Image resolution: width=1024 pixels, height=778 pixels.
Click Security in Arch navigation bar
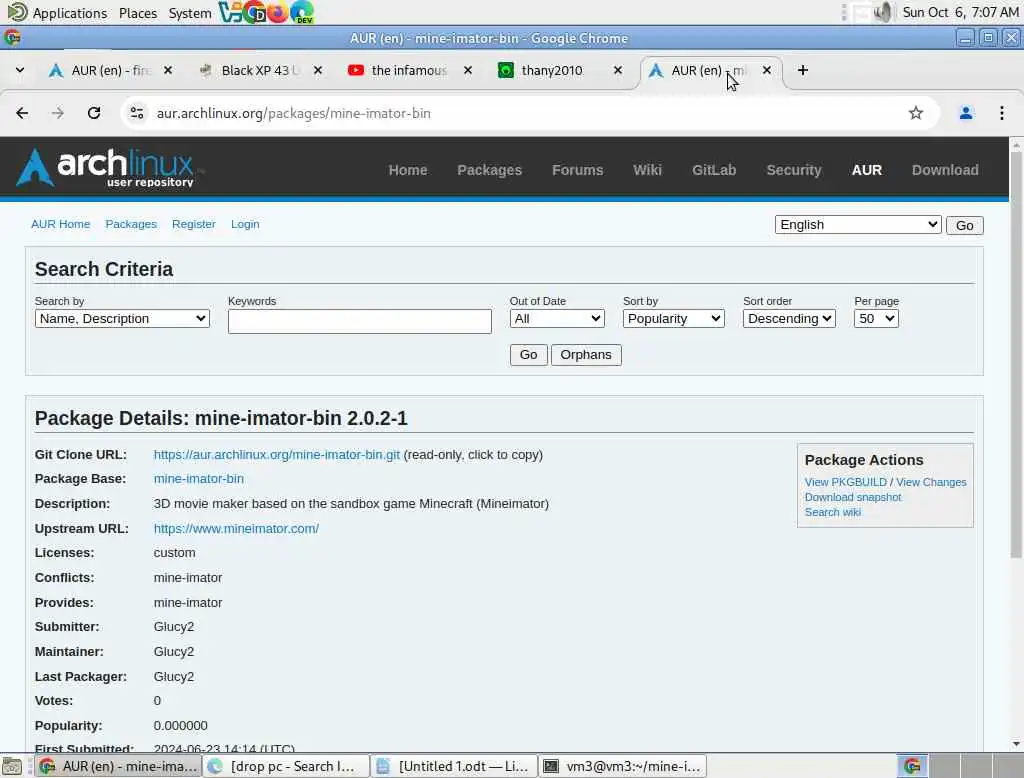793,170
